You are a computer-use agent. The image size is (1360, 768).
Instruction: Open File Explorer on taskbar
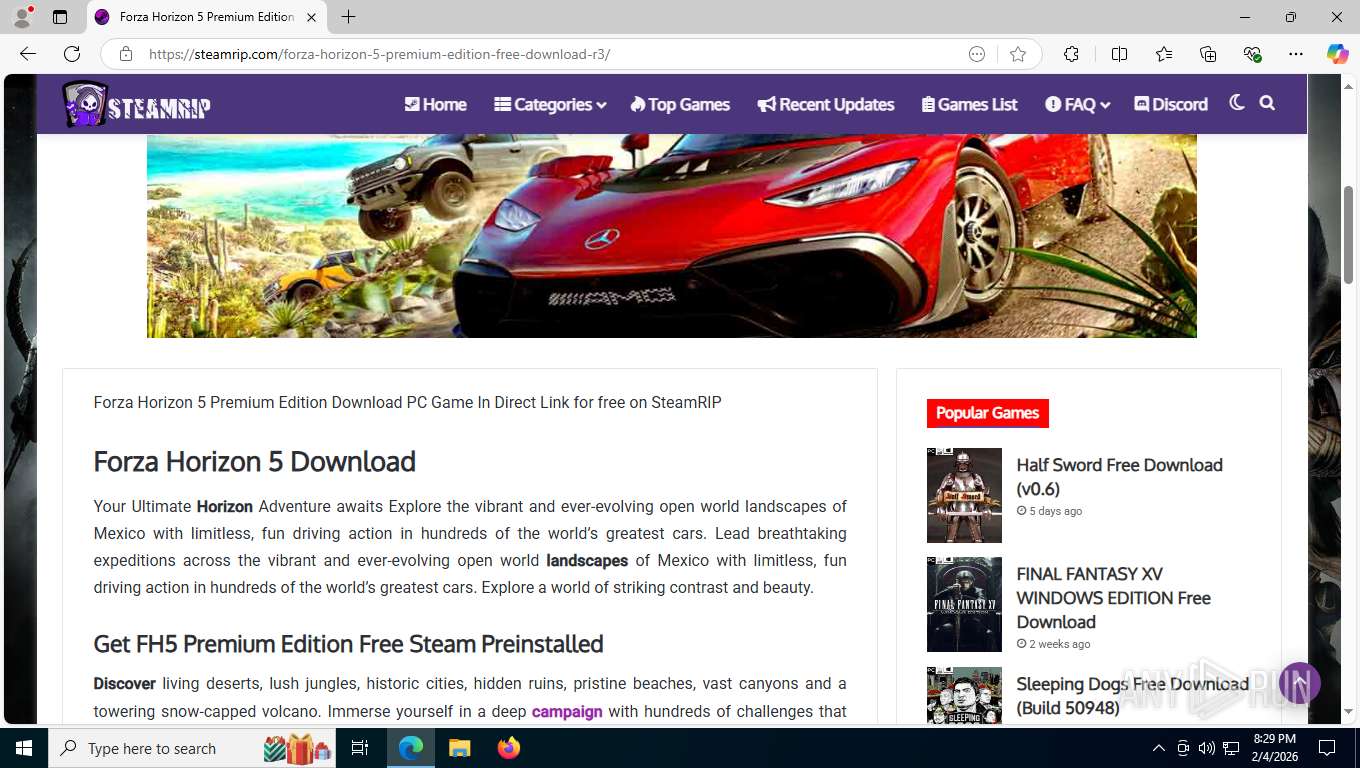click(x=459, y=748)
